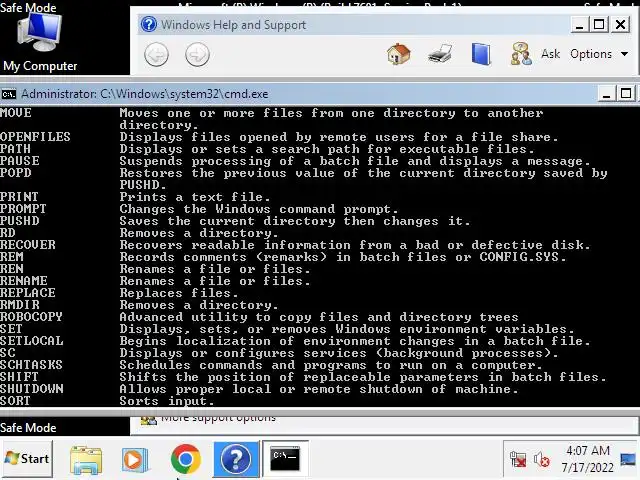Click the muted volume tray icon

(542, 460)
